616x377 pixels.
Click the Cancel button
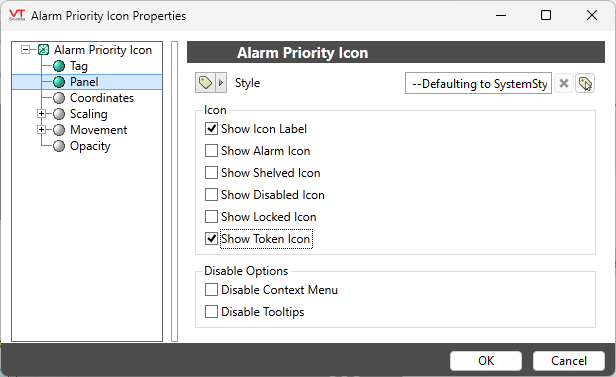(x=568, y=361)
